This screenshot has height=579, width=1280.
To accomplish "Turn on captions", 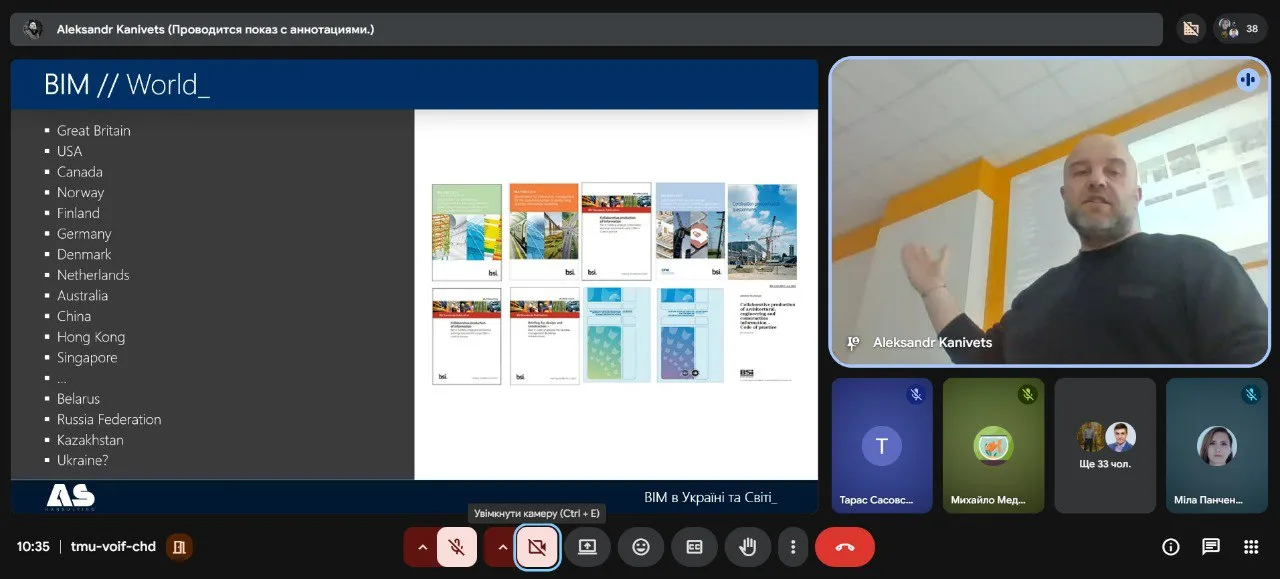I will tap(694, 547).
